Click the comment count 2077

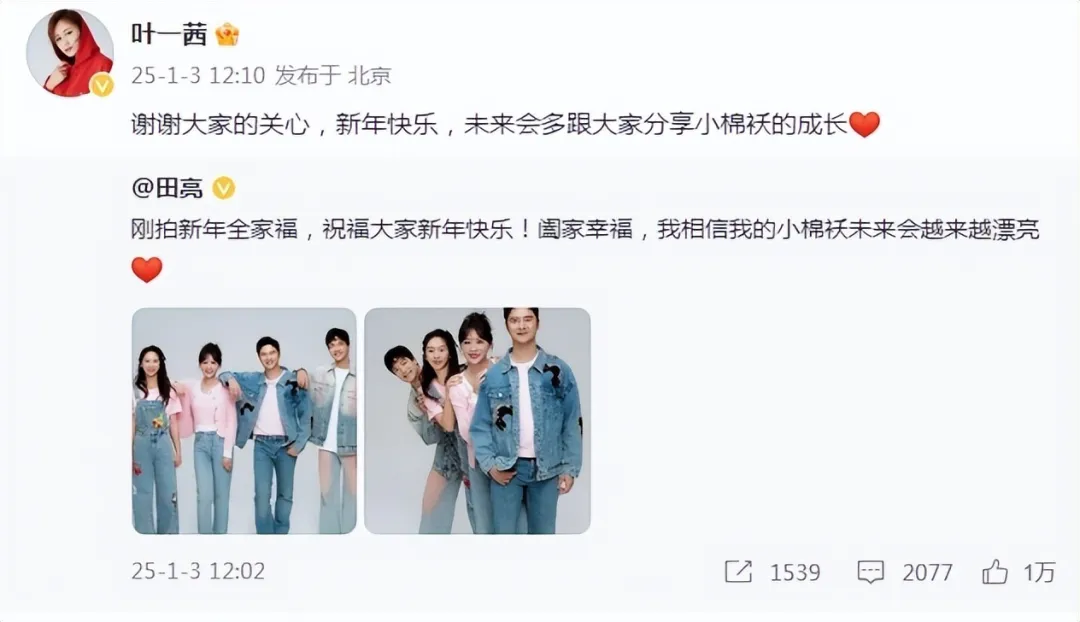click(927, 572)
